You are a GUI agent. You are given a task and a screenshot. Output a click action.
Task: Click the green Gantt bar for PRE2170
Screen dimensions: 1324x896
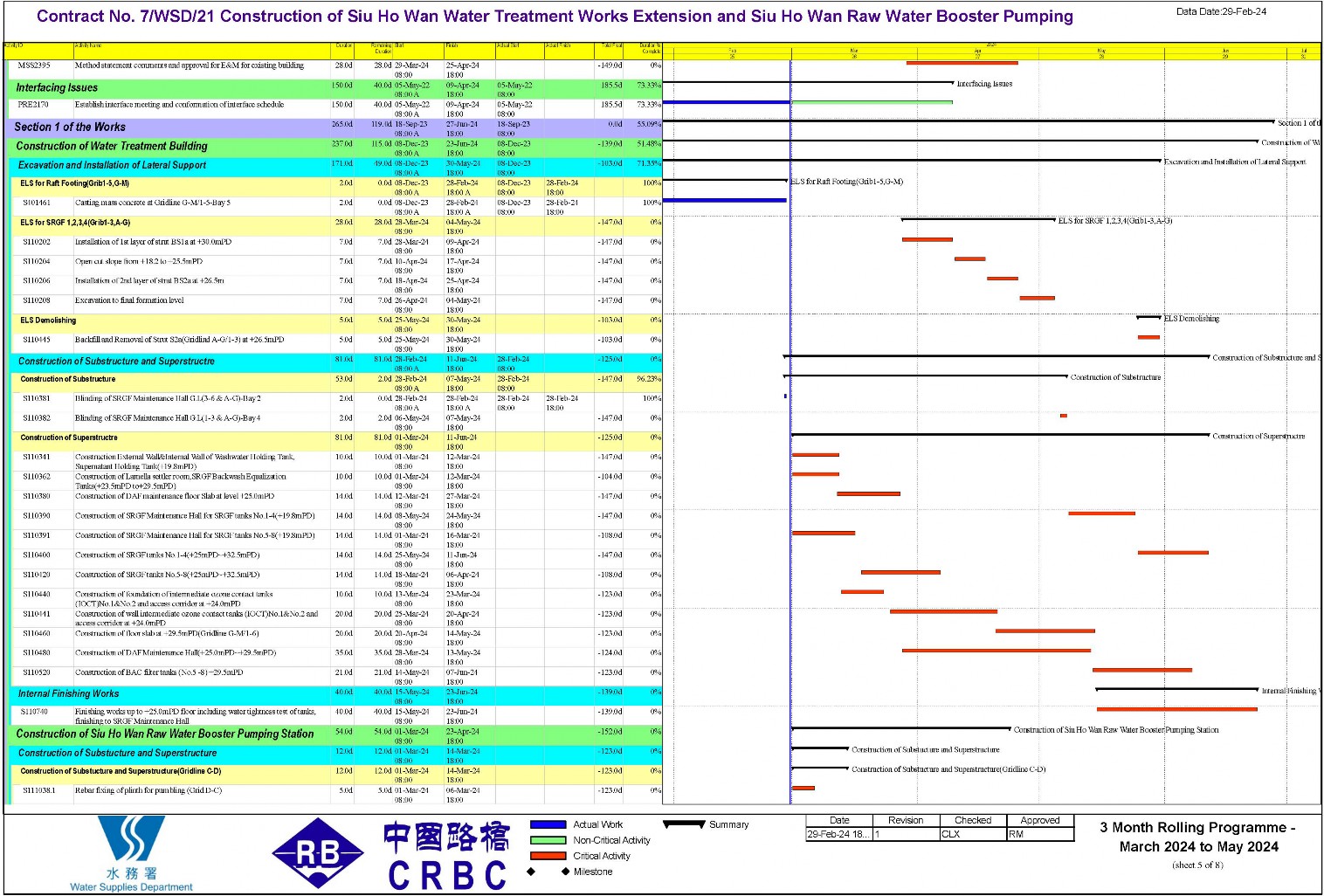tap(872, 102)
